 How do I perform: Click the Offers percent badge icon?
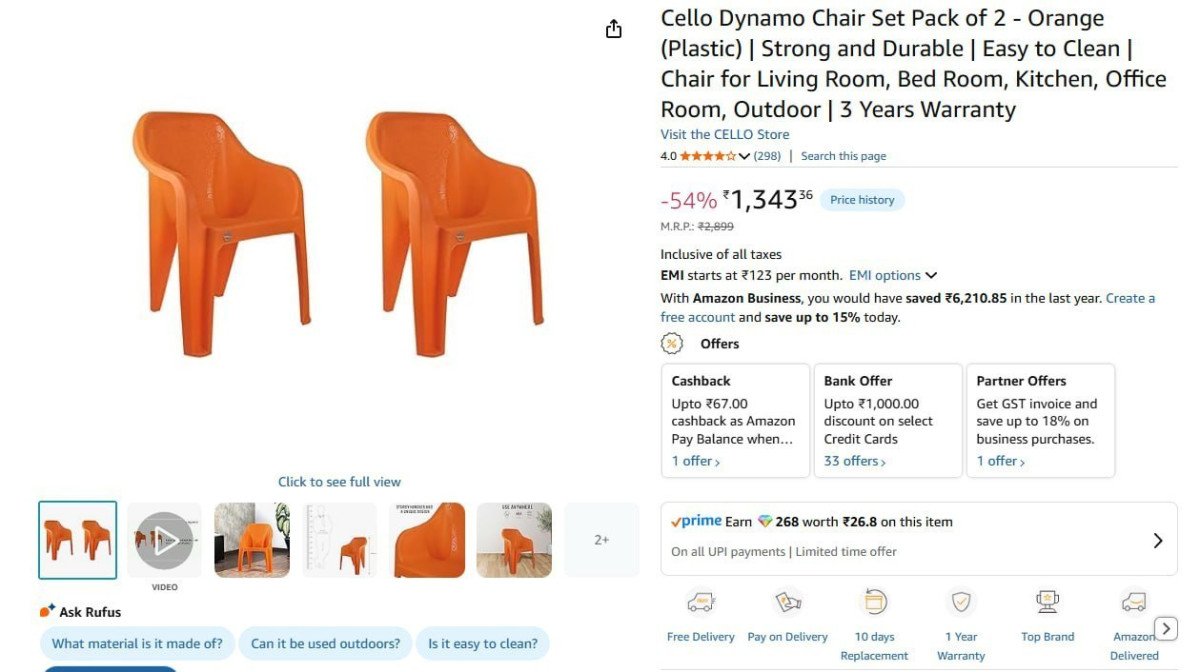669,343
